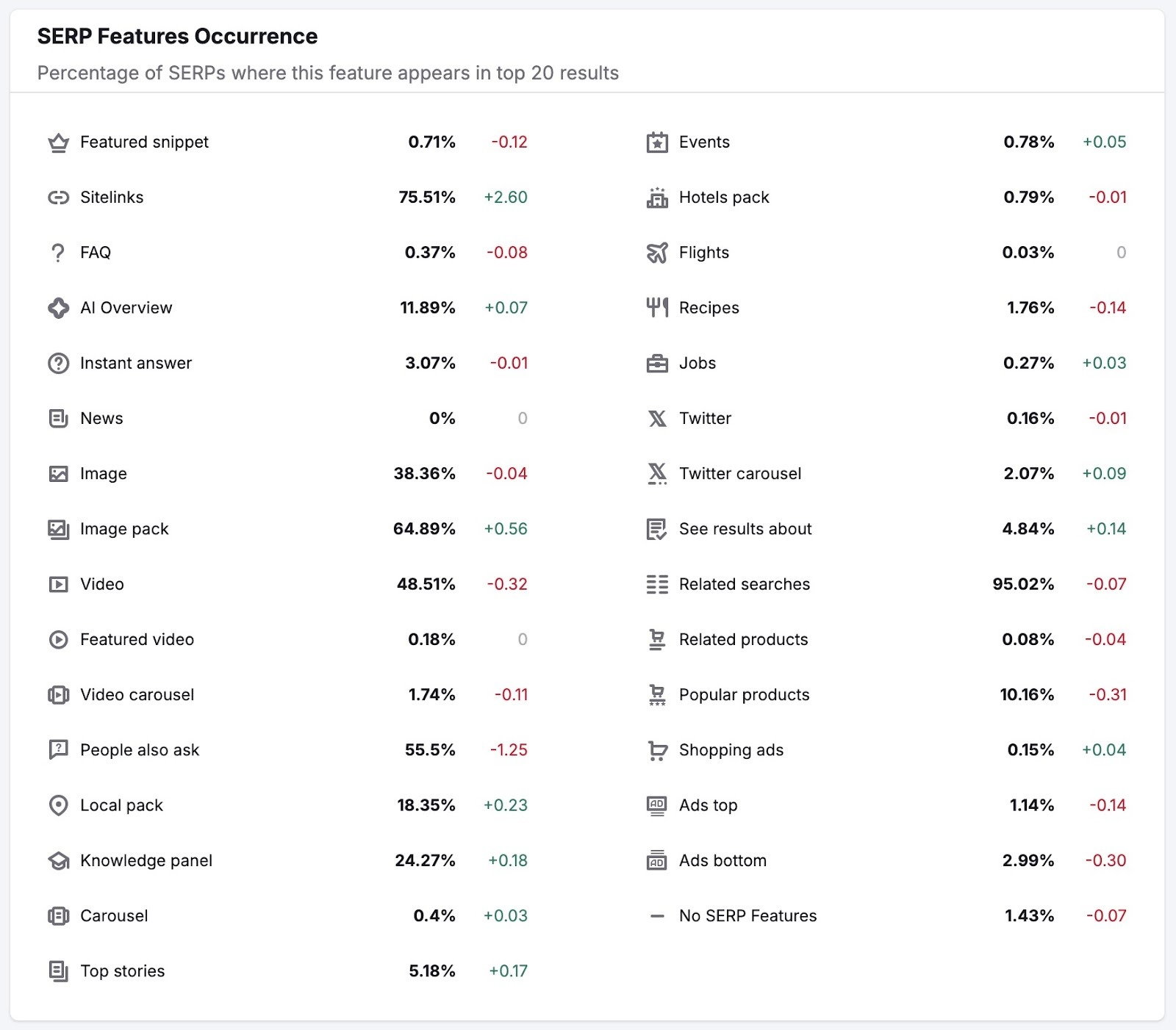The height and width of the screenshot is (1030, 1176).
Task: Click the Shopping ads cart icon
Action: tap(657, 750)
